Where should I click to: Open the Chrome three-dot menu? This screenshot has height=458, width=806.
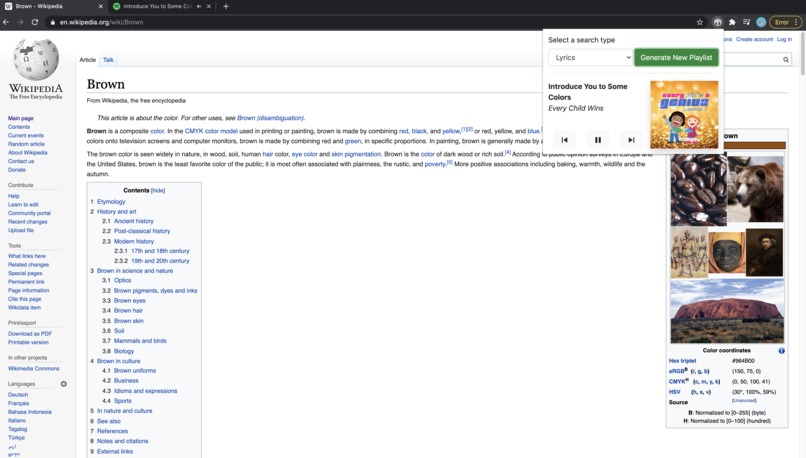point(796,22)
